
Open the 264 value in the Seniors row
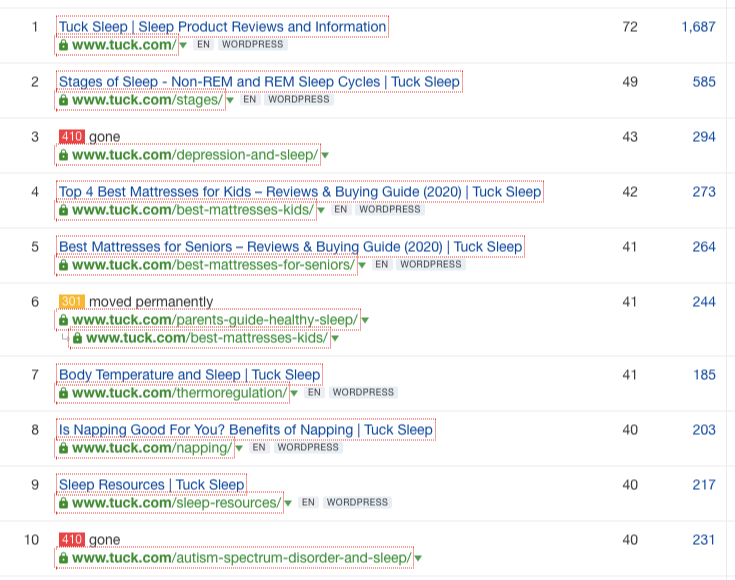(x=704, y=247)
